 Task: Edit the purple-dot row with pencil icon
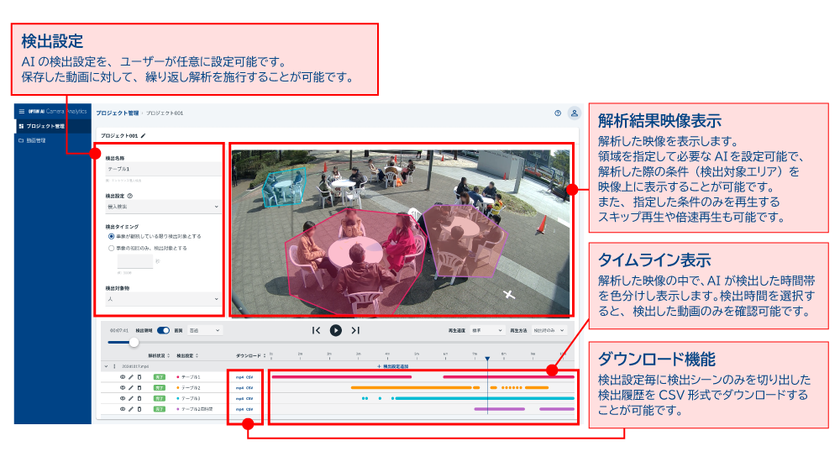[x=131, y=409]
